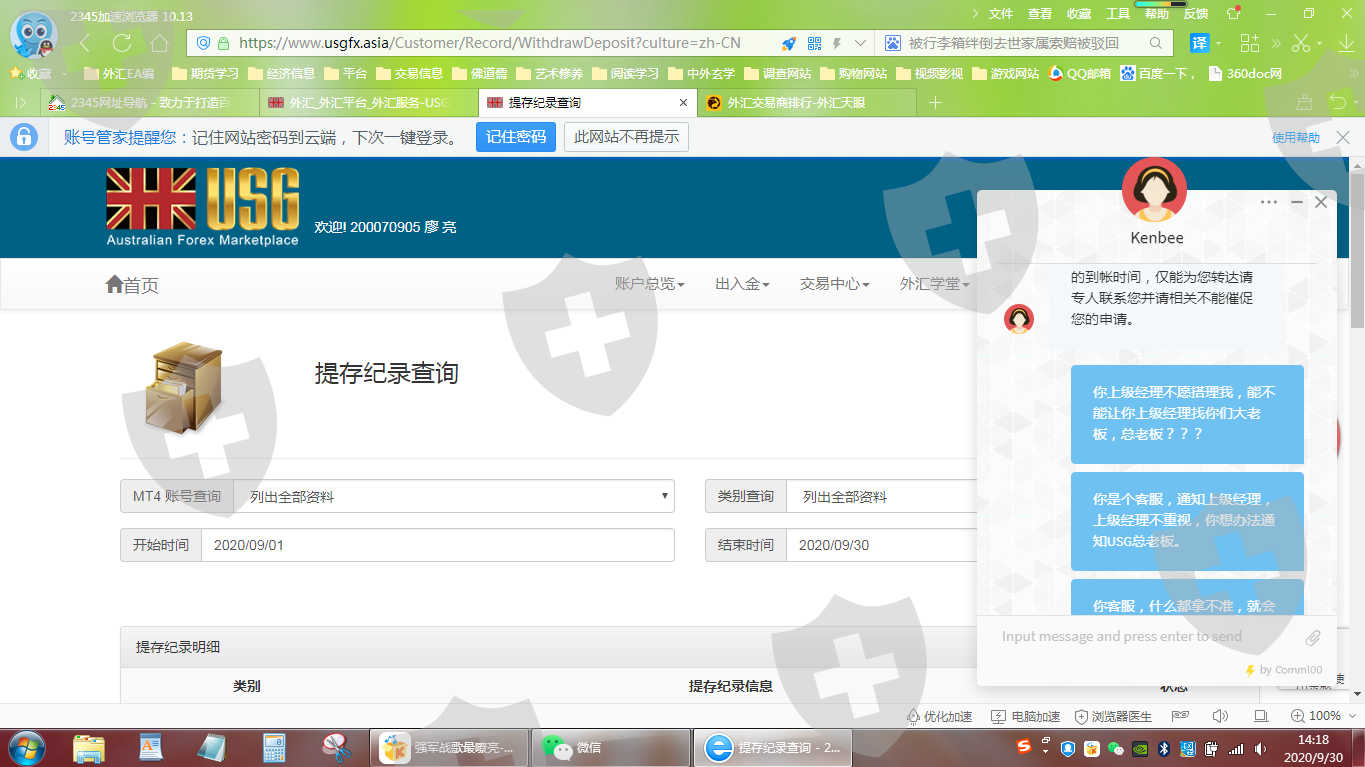Toggle browser sound mute in status bar
This screenshot has height=767, width=1365.
(x=1220, y=716)
